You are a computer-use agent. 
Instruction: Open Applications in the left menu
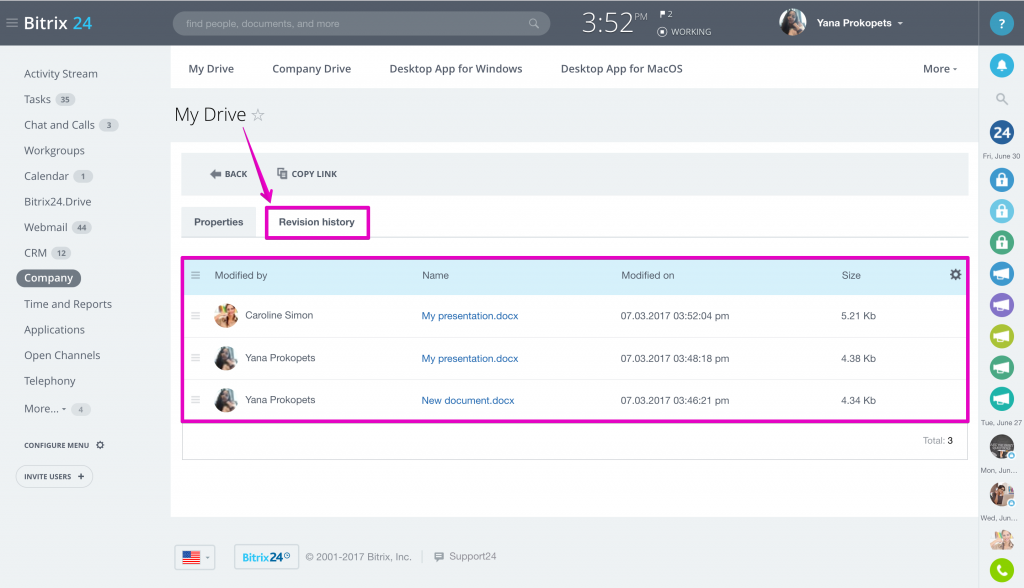pos(54,330)
